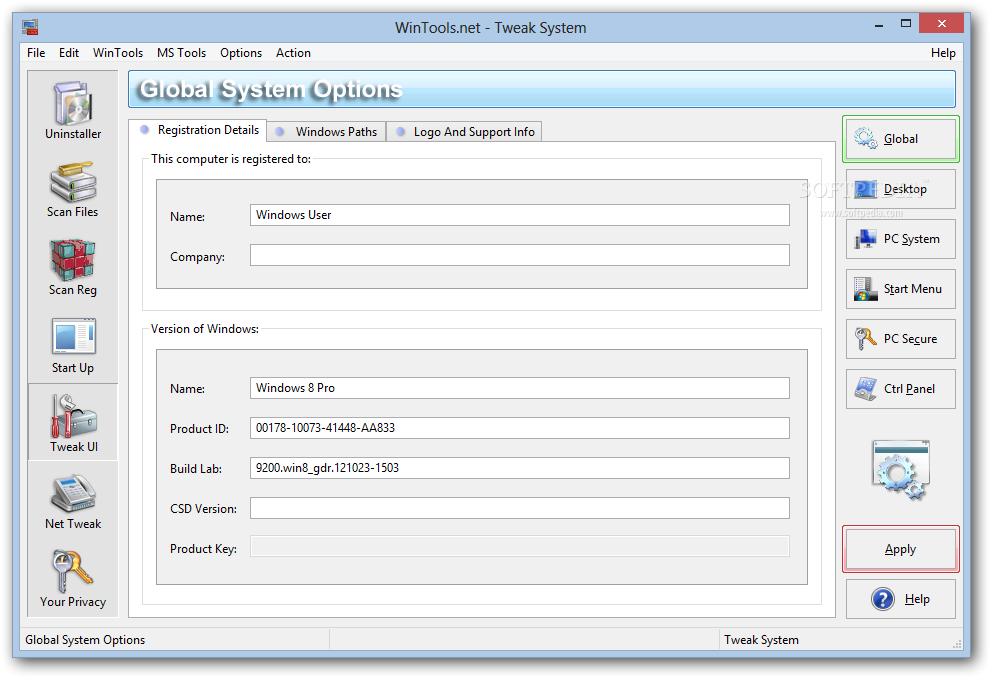Click the disabled Product Key field
The height and width of the screenshot is (678, 991).
click(520, 547)
